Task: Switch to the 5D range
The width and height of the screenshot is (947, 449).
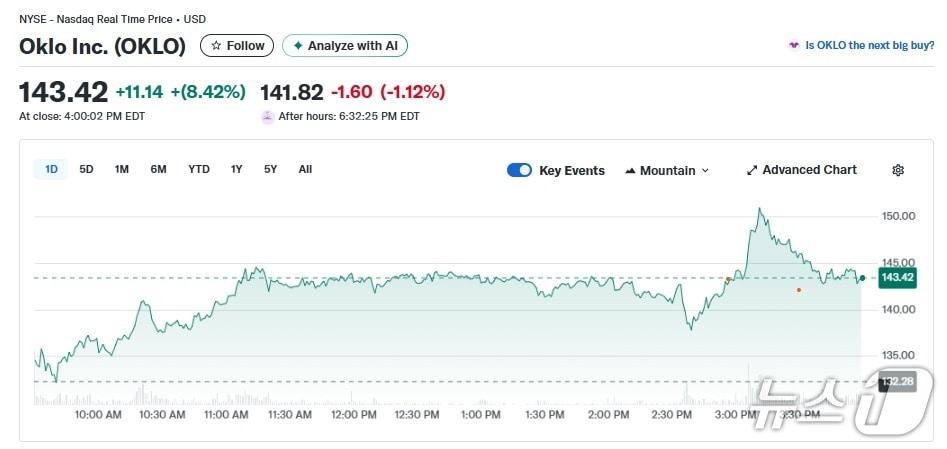Action: pyautogui.click(x=86, y=170)
